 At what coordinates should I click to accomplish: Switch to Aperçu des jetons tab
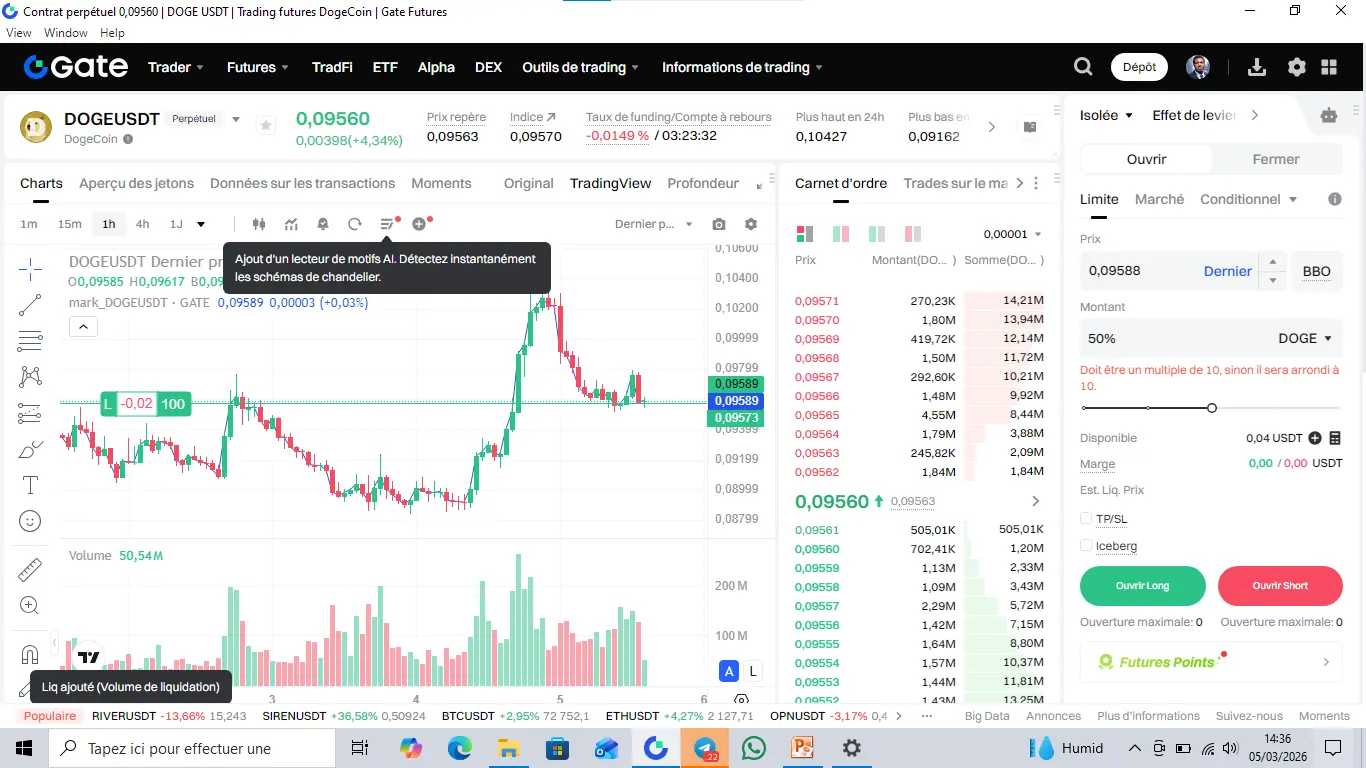point(136,183)
